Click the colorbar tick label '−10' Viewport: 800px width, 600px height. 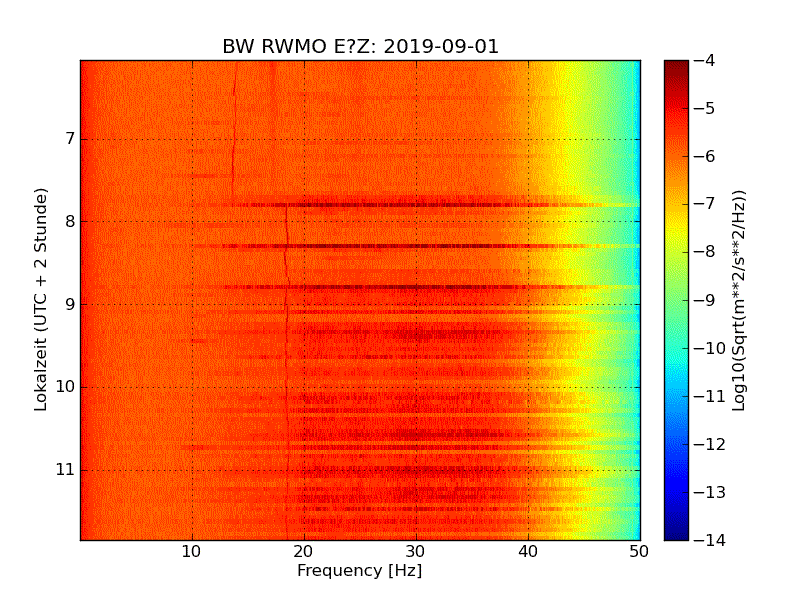[x=710, y=348]
